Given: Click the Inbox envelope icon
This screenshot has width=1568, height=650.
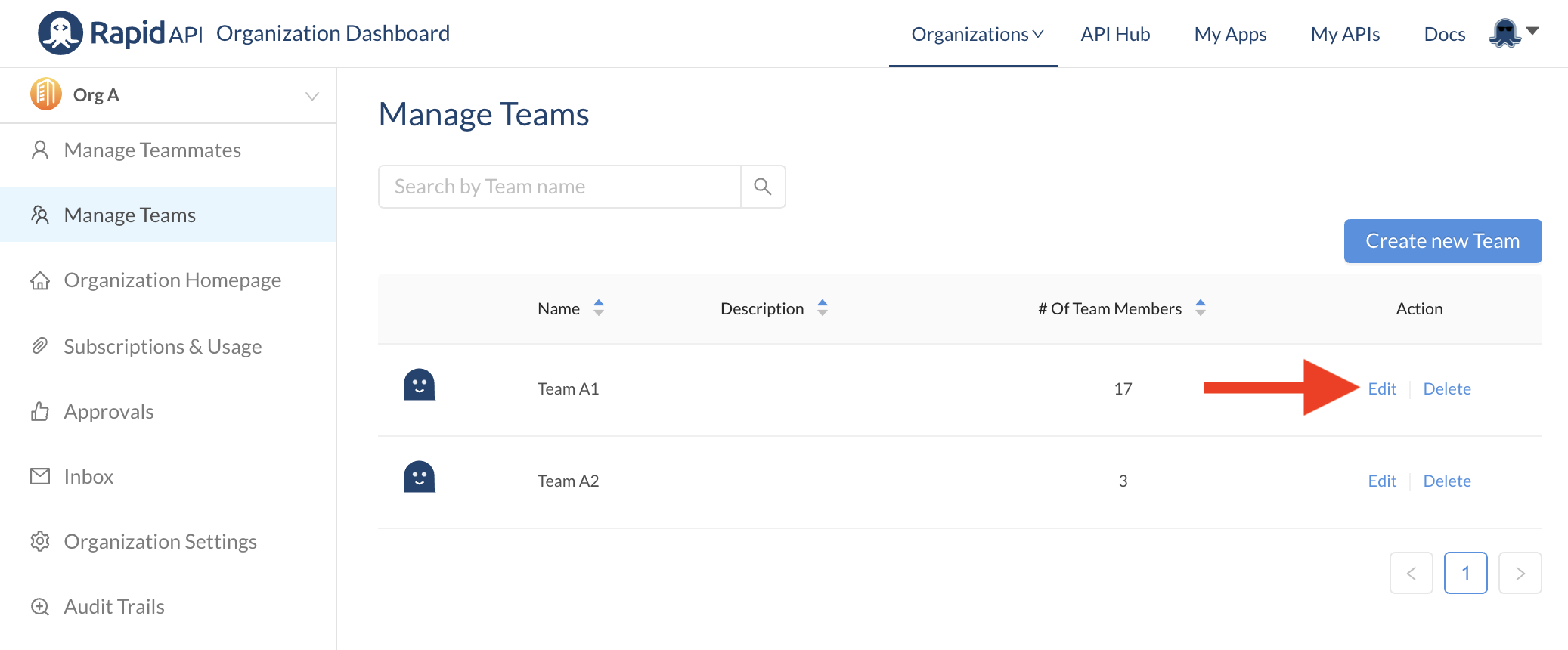Looking at the screenshot, I should pyautogui.click(x=40, y=476).
